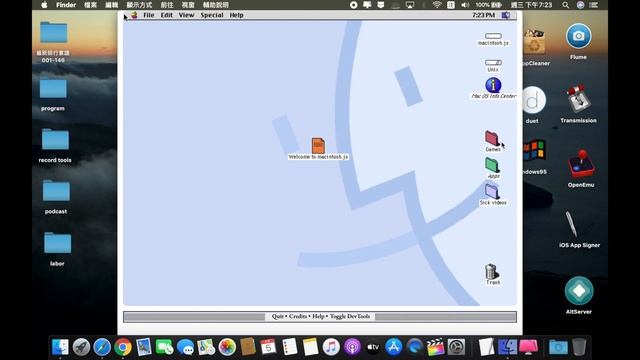
Task: Click Finder in macOS menu bar
Action: [x=66, y=5]
